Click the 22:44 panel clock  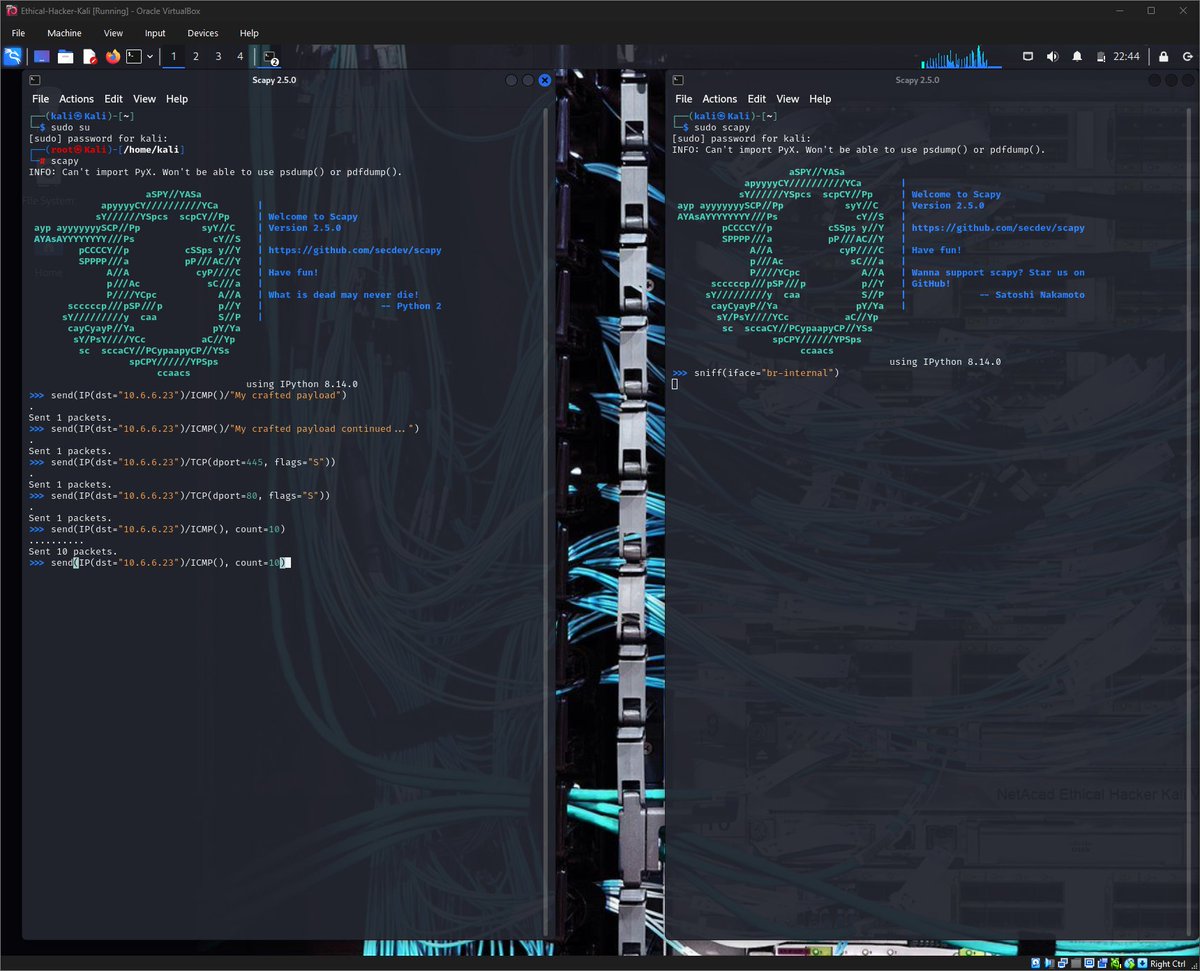tap(1127, 57)
